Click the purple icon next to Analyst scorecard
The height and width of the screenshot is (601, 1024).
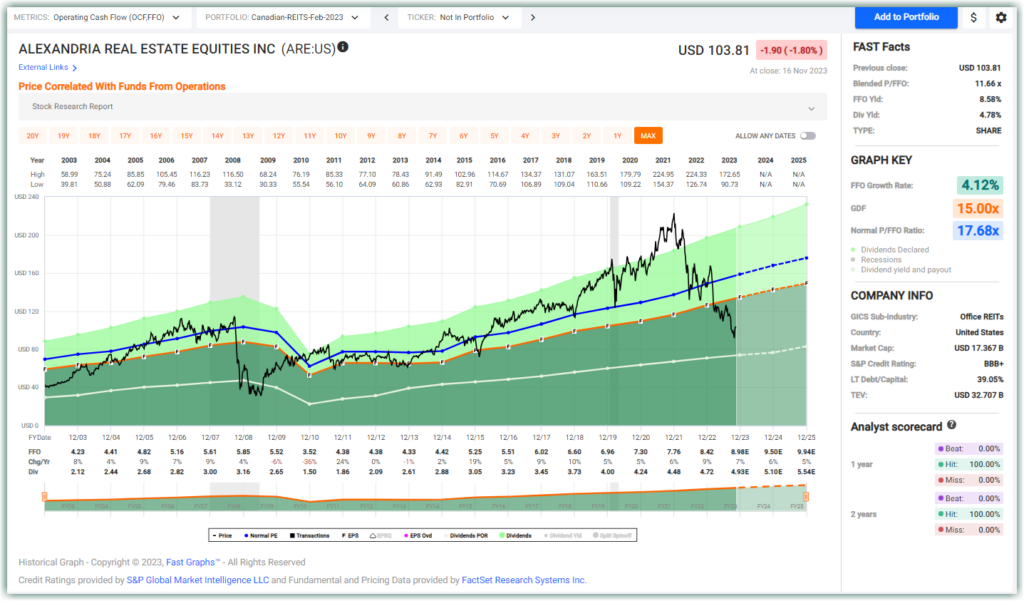pos(941,448)
